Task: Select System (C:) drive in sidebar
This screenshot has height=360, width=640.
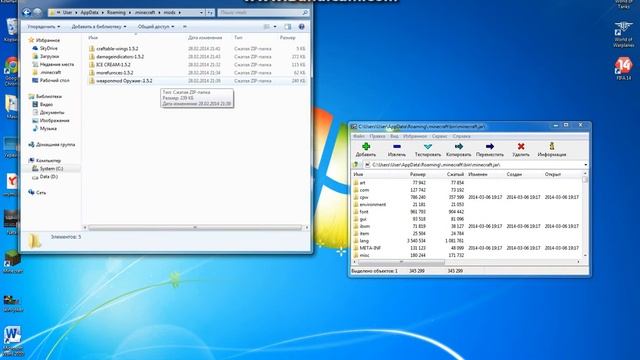Action: [51, 169]
